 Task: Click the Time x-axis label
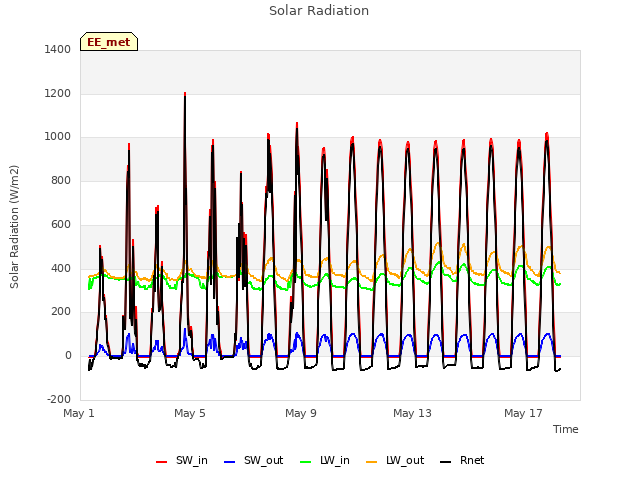566,429
